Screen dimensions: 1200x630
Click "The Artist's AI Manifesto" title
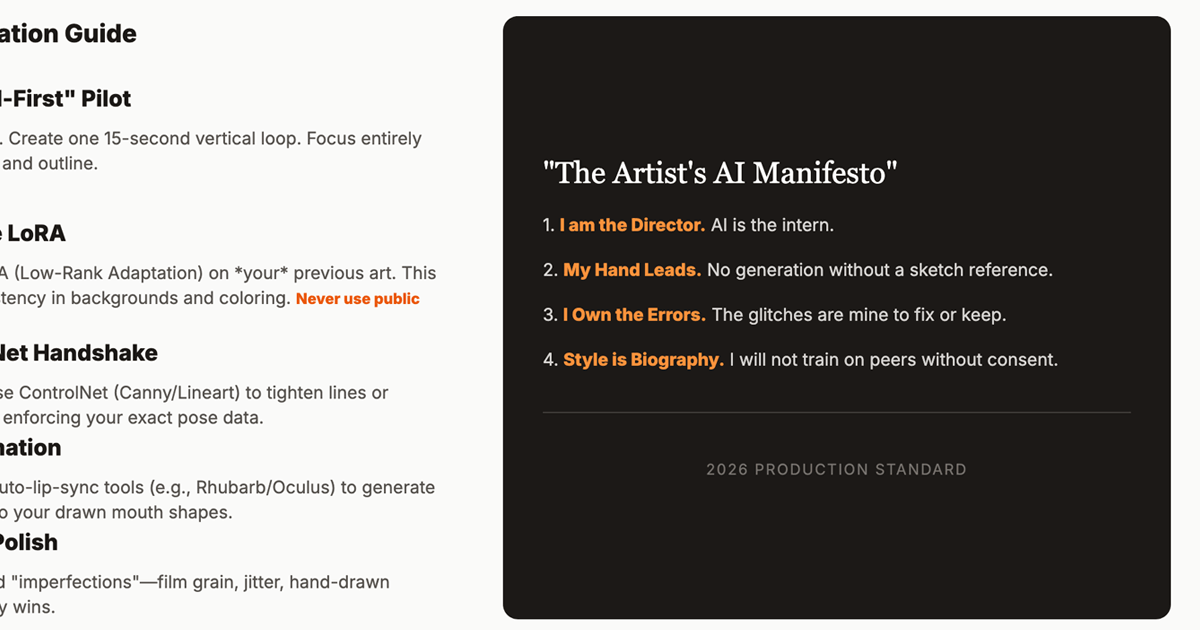pos(720,173)
